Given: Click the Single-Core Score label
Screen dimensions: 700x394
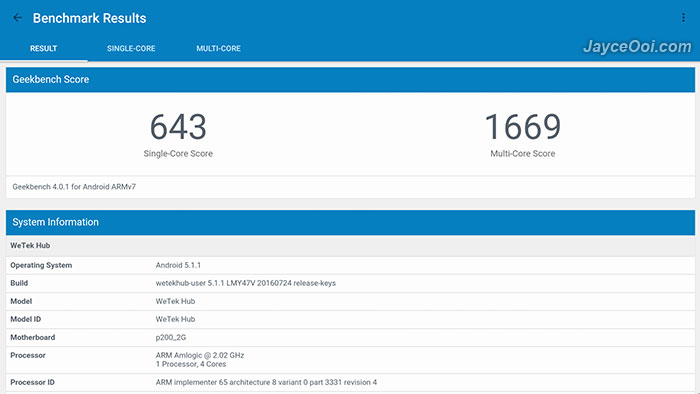Looking at the screenshot, I should 178,153.
